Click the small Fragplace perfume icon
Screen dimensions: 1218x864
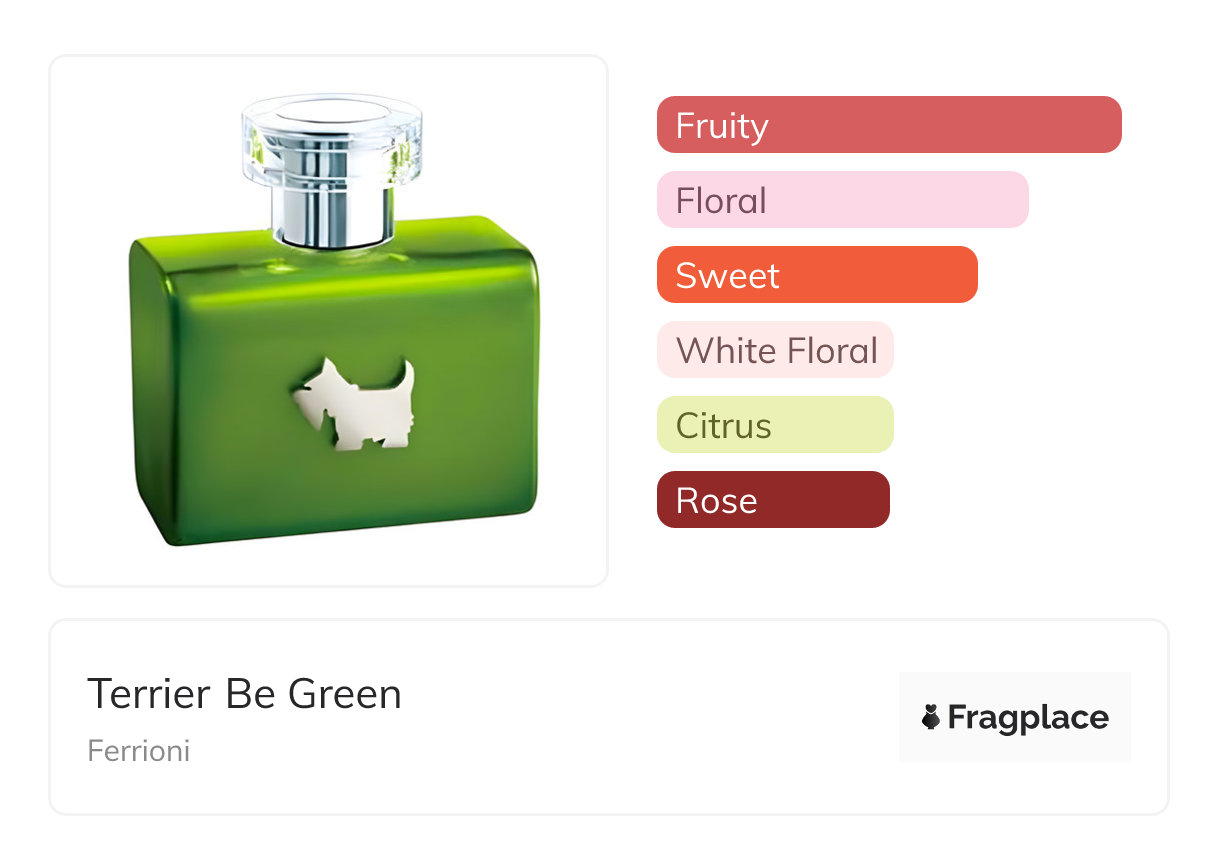931,717
